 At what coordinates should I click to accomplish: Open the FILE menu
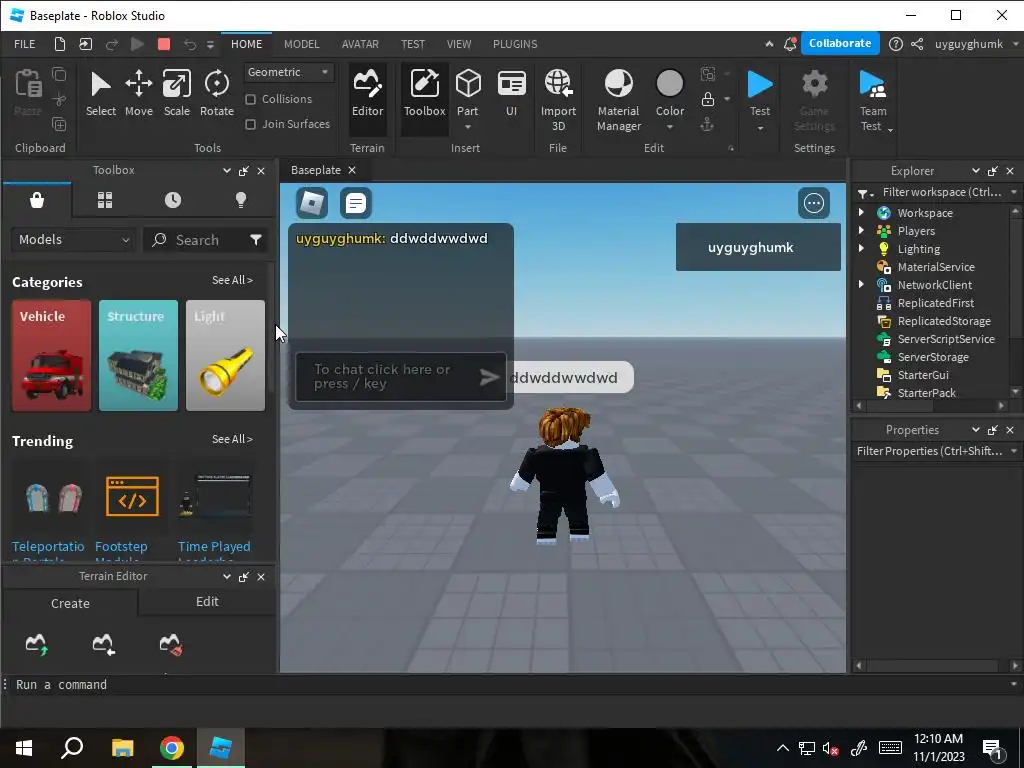(x=25, y=44)
